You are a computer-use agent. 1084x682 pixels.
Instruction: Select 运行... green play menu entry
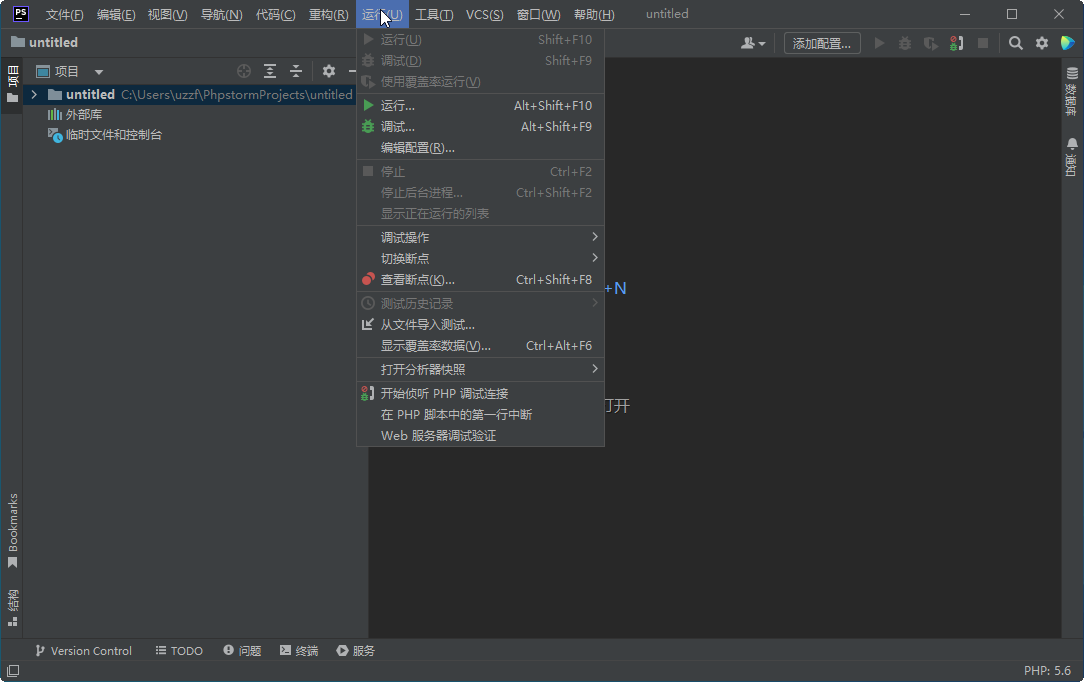coord(480,106)
